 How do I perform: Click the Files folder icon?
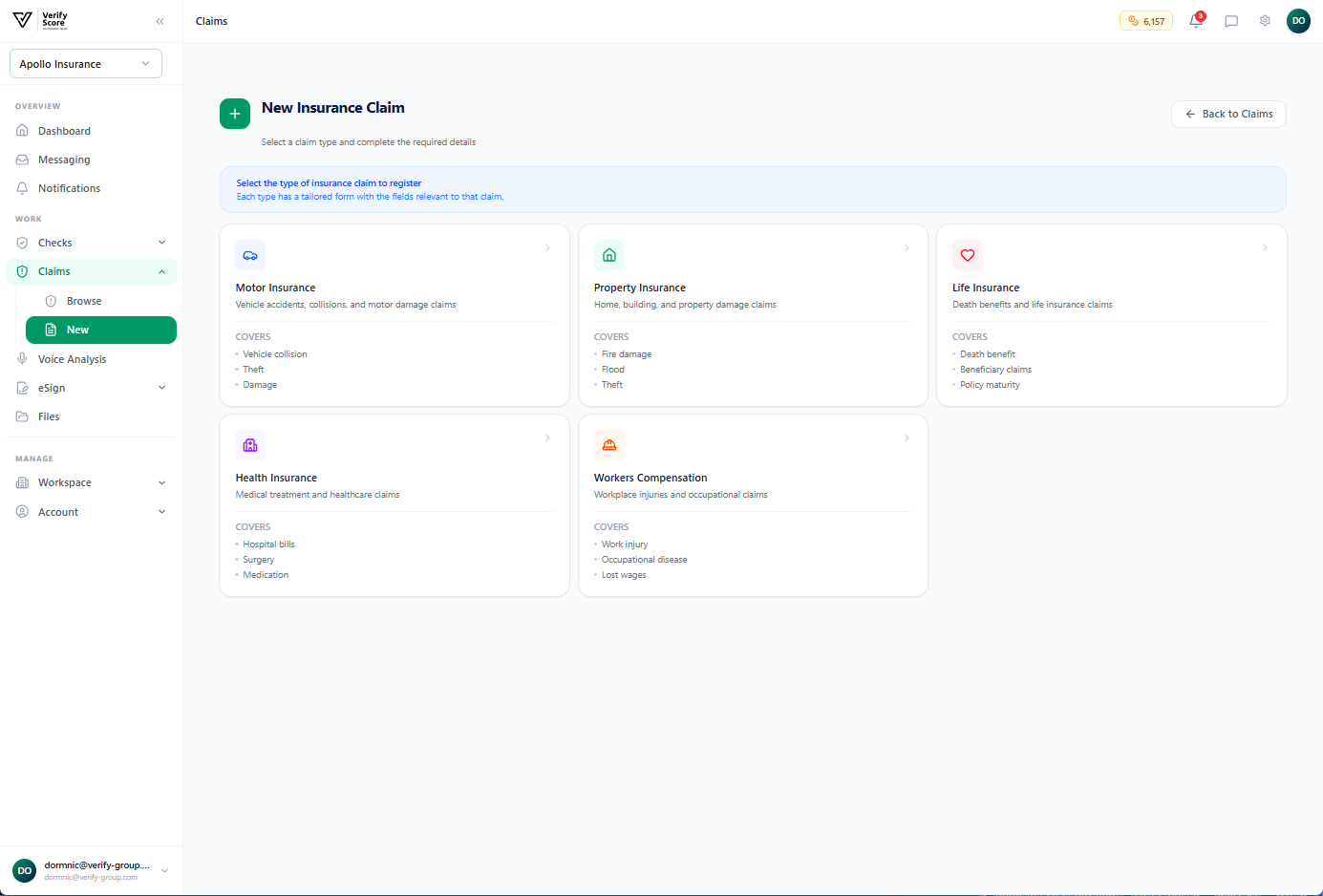pos(22,416)
